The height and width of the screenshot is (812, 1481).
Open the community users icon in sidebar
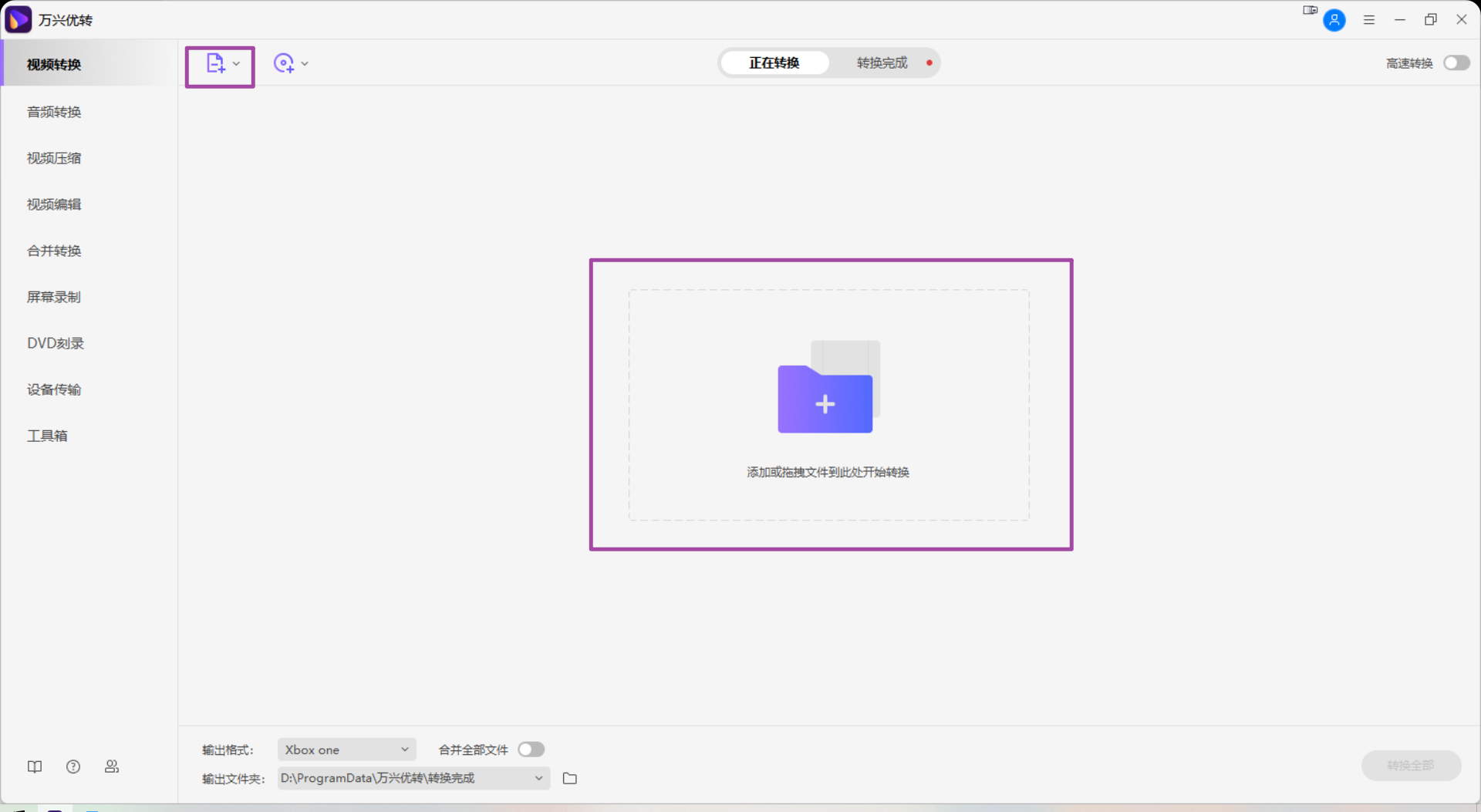coord(112,767)
